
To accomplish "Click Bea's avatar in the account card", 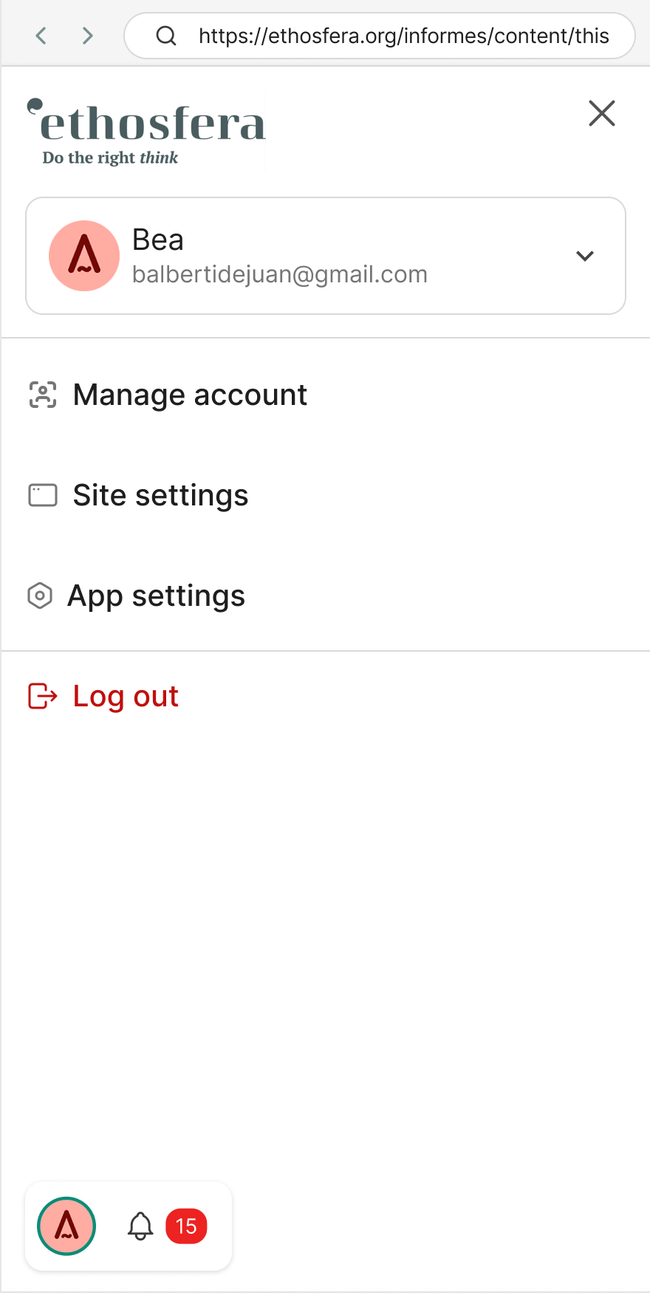I will click(x=84, y=256).
